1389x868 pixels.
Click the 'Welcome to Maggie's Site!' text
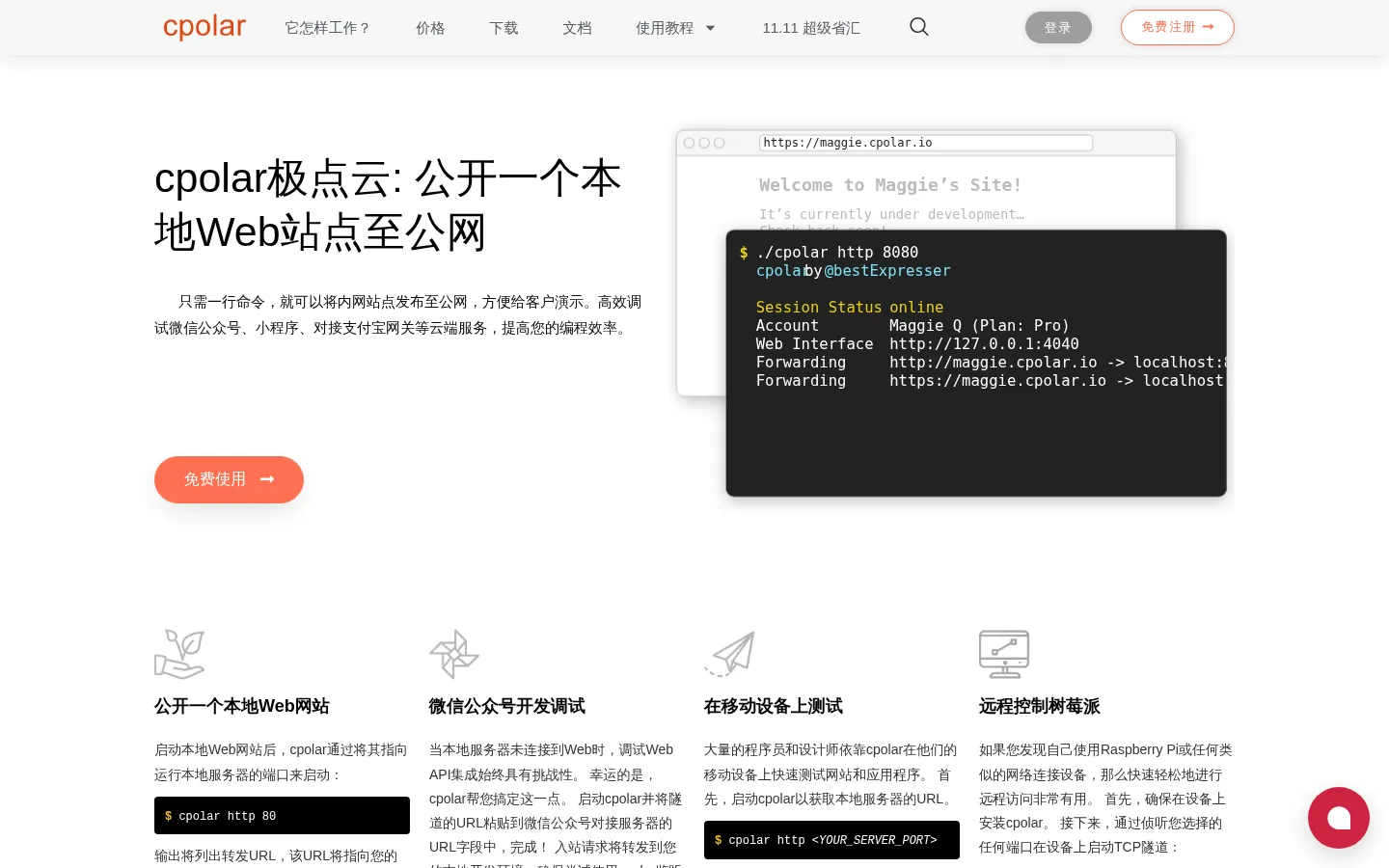coord(889,185)
